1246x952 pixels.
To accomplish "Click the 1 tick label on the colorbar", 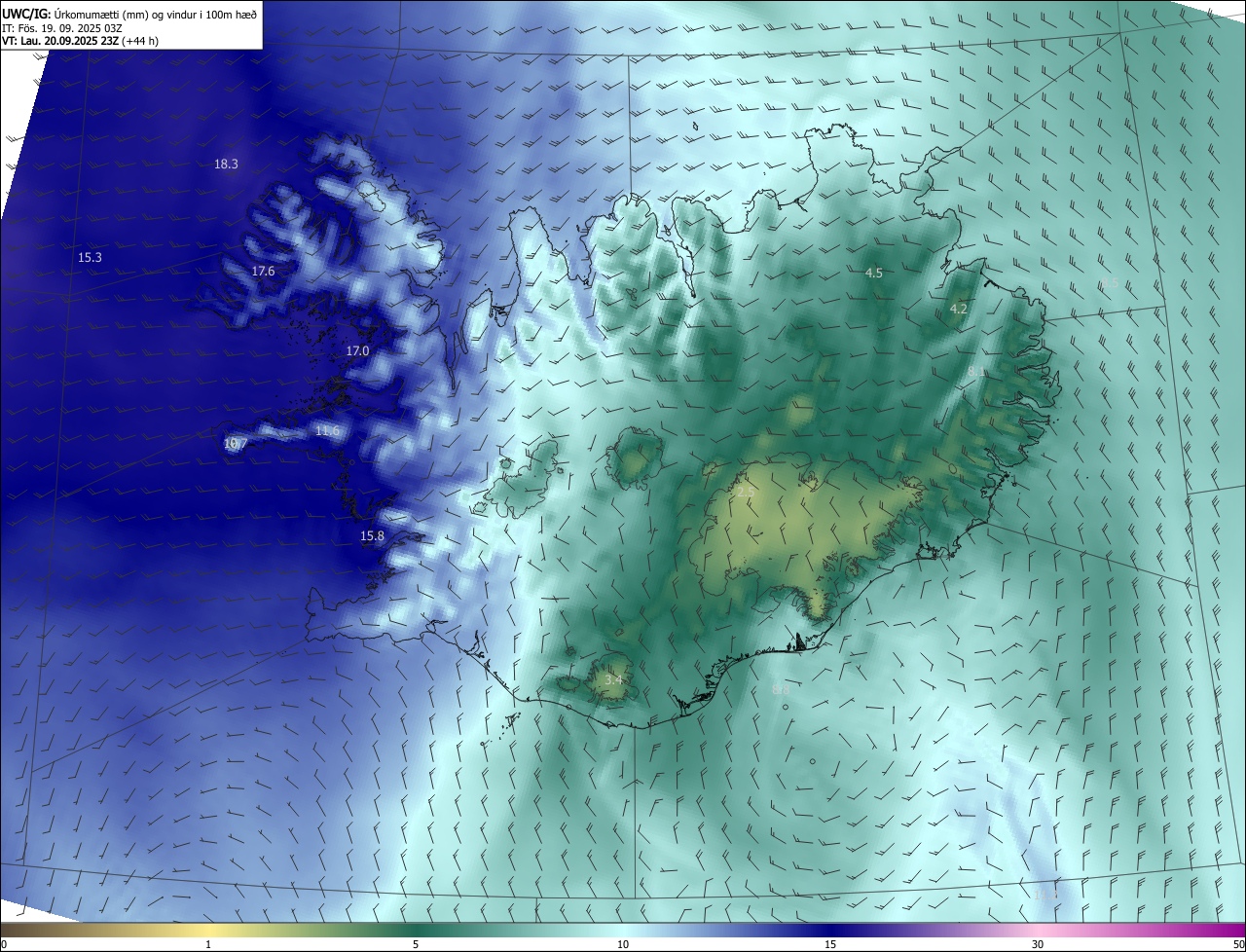I will pyautogui.click(x=208, y=945).
